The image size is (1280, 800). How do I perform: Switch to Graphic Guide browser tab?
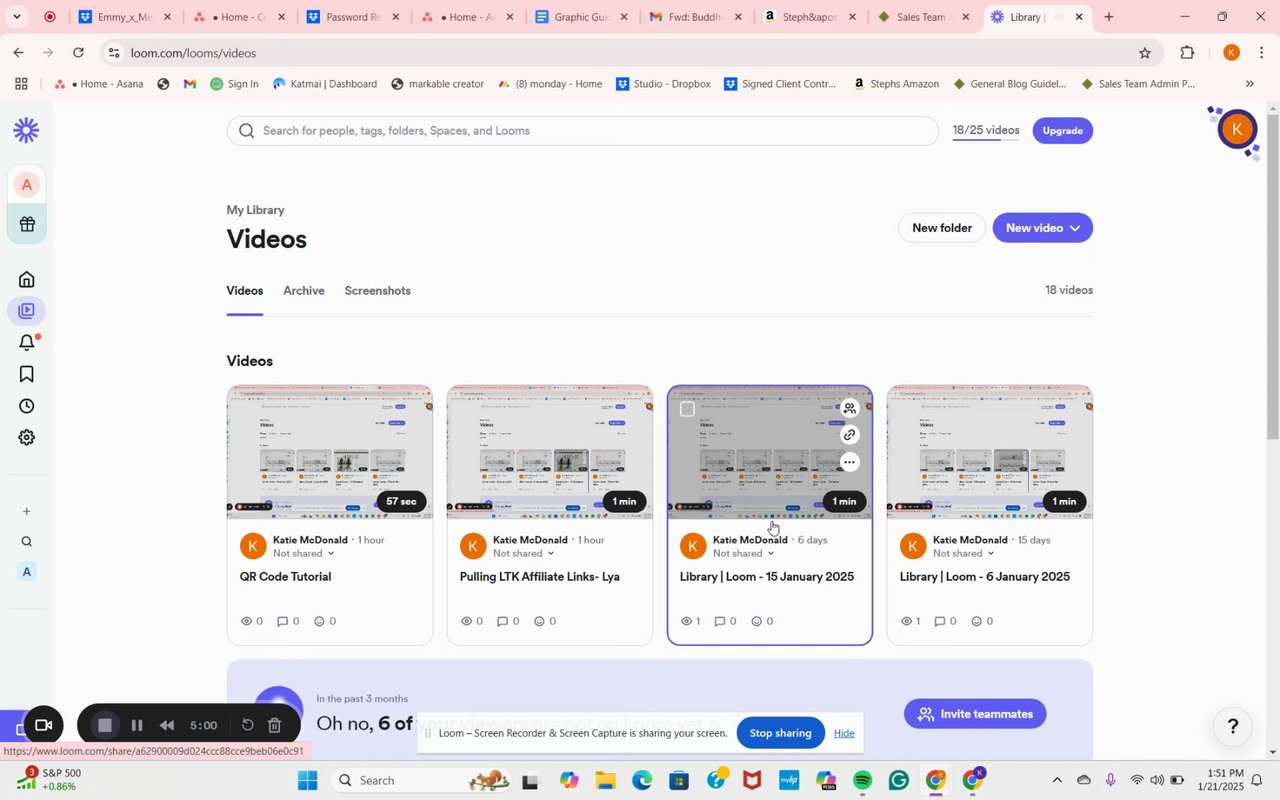(x=583, y=17)
